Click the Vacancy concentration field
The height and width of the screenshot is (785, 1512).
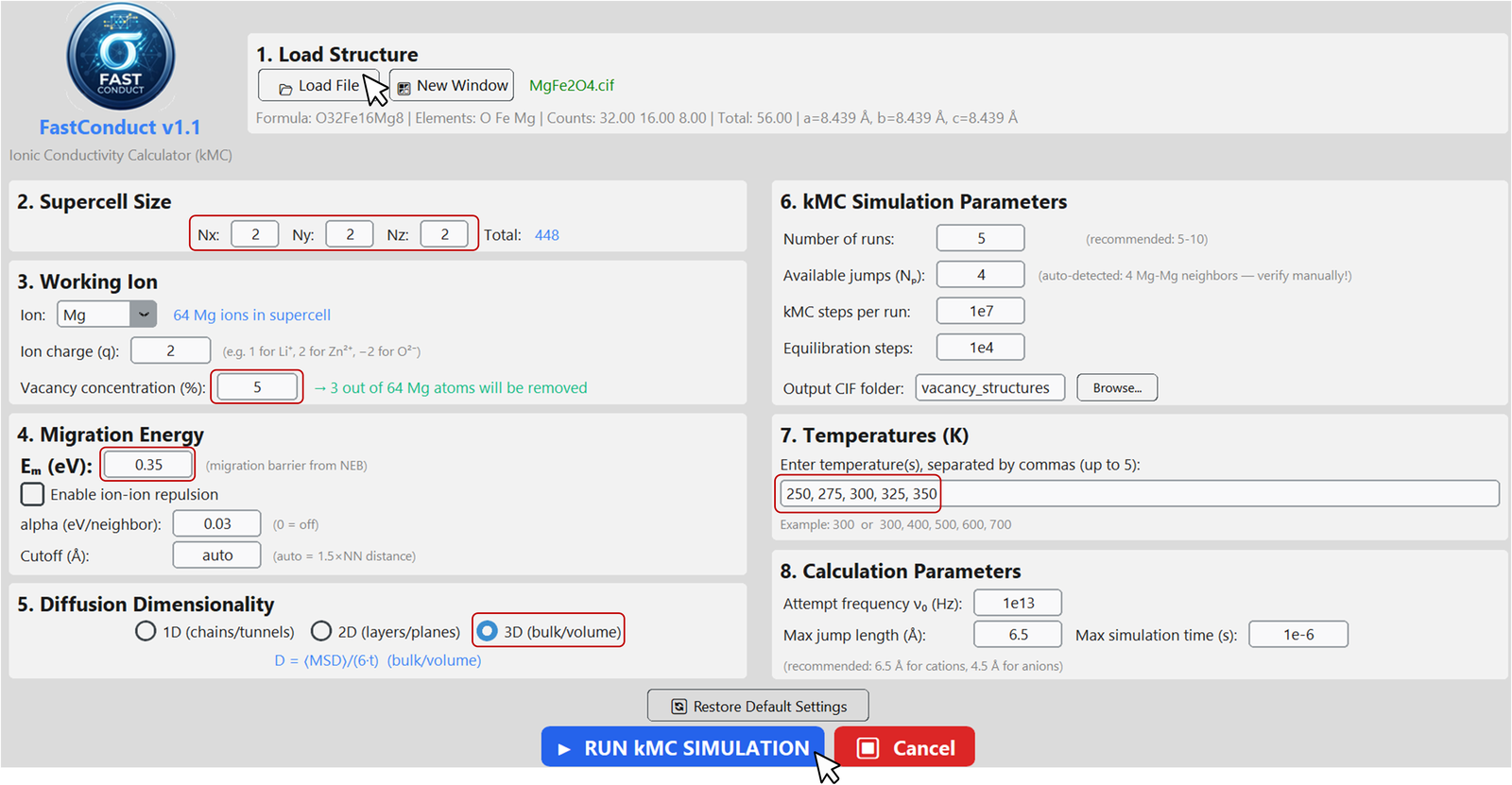coord(257,386)
